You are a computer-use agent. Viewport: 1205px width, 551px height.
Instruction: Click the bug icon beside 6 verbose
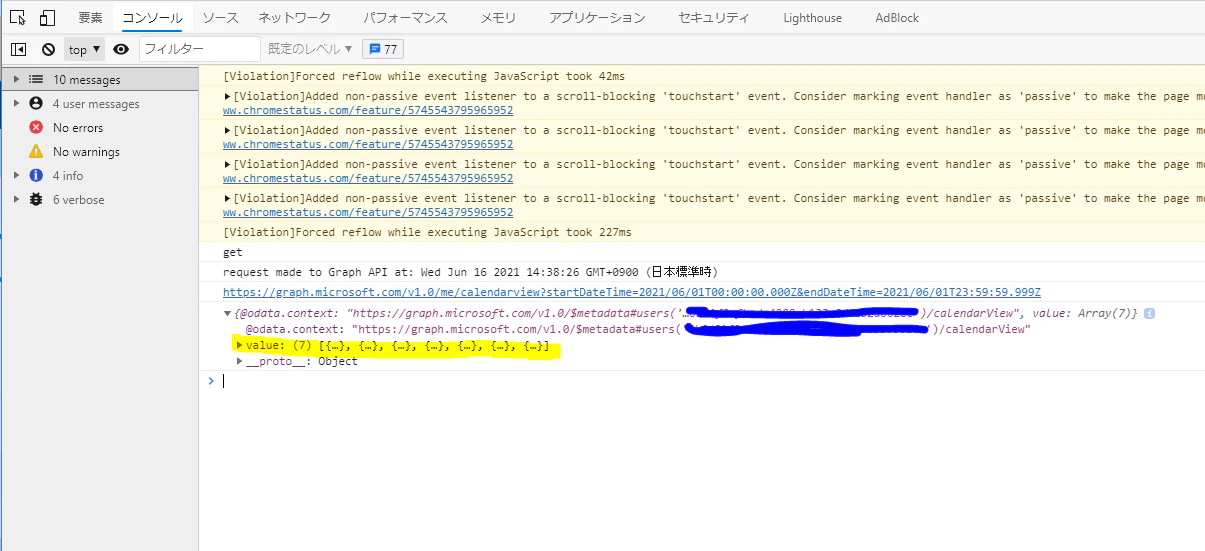click(36, 199)
